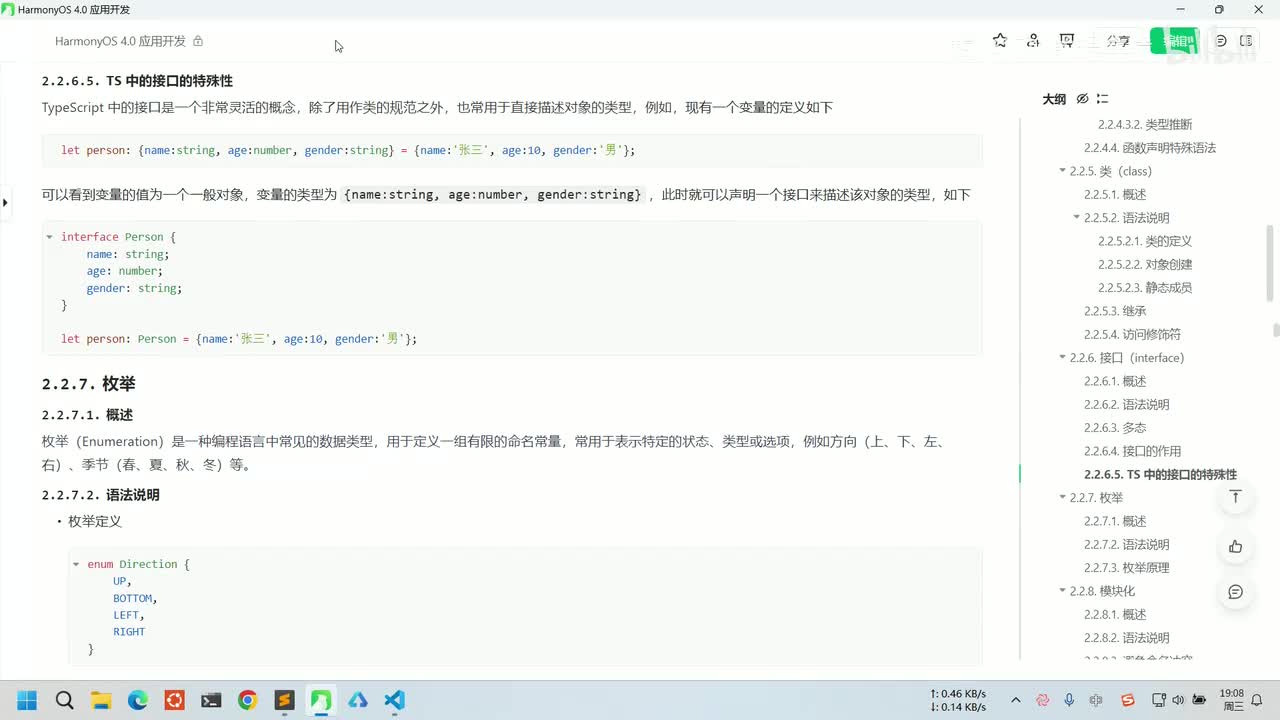Select 2.2.6.5. TS 中的接口的特殊性 outline entry
This screenshot has height=720, width=1280.
coord(1160,475)
